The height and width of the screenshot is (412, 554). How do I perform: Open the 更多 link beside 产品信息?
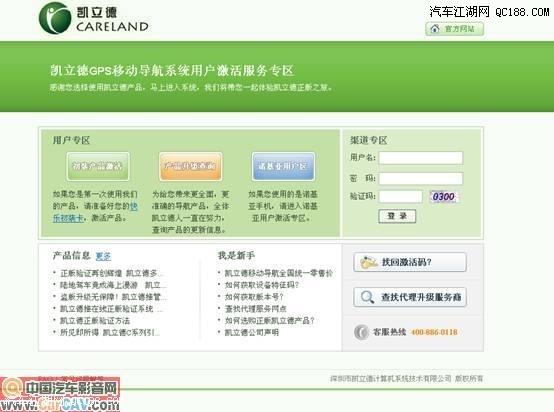click(x=103, y=256)
